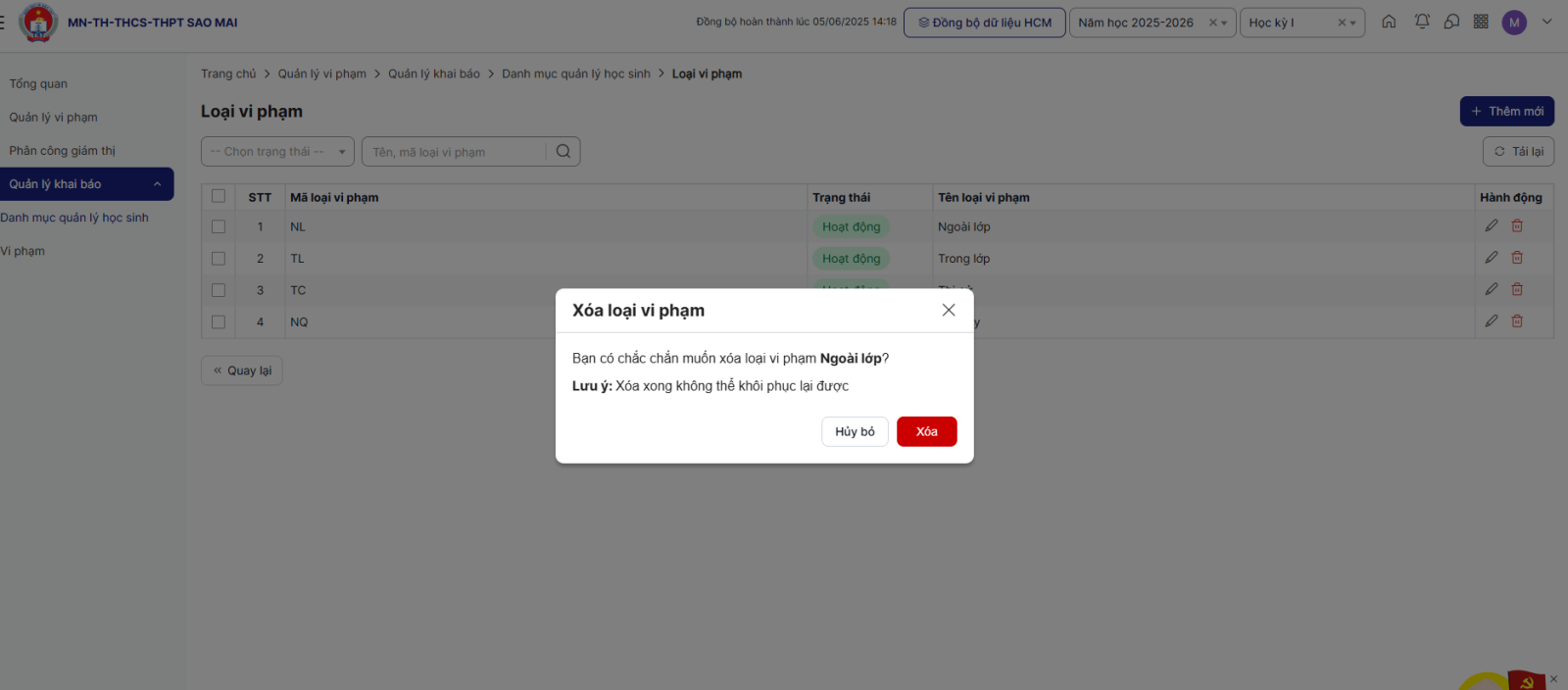Close the Xóa loại vi phạm dialog

[948, 310]
